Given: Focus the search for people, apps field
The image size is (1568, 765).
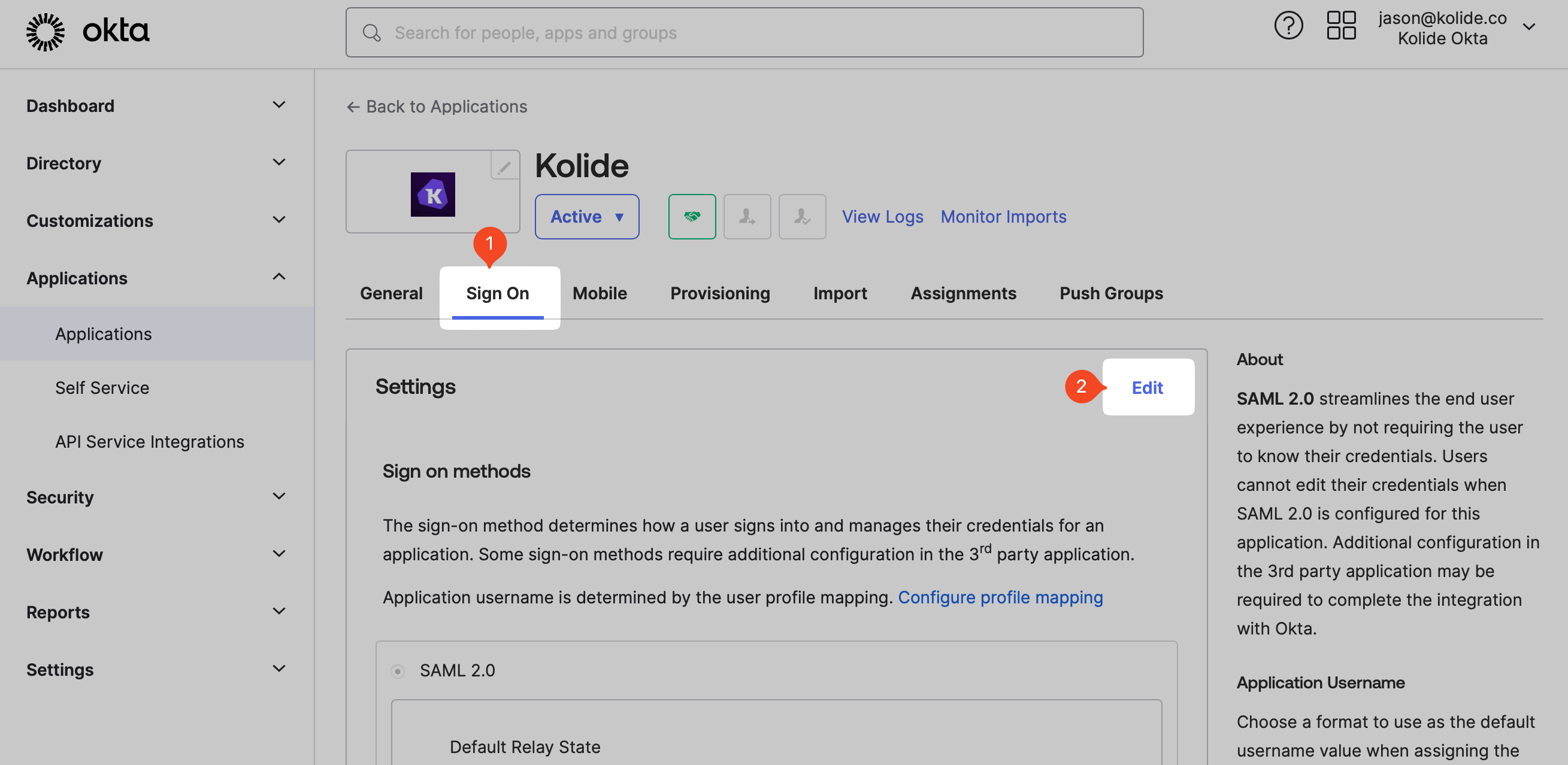Looking at the screenshot, I should (x=744, y=33).
